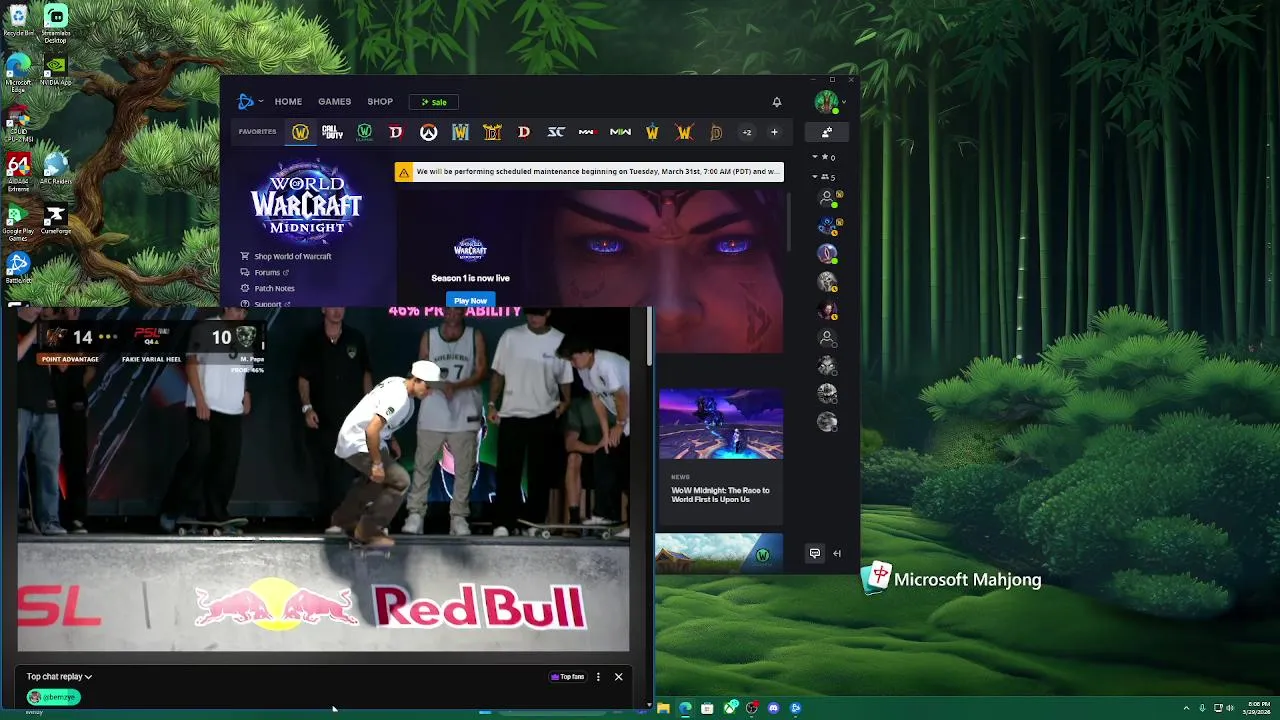Open the Recycle Bin desktop icon
Screen dimensions: 1280x720
click(x=18, y=21)
